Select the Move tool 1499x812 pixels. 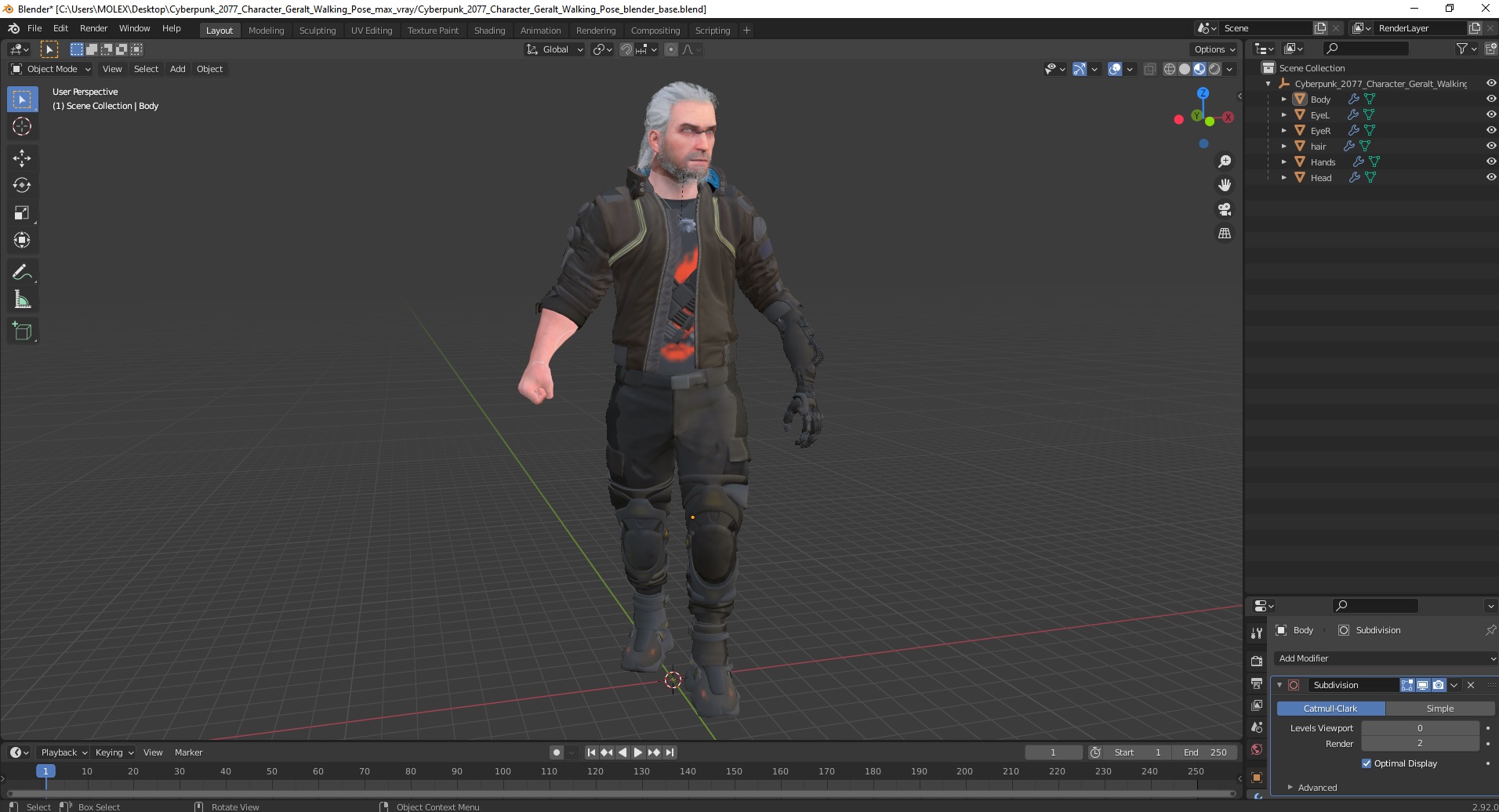tap(22, 158)
